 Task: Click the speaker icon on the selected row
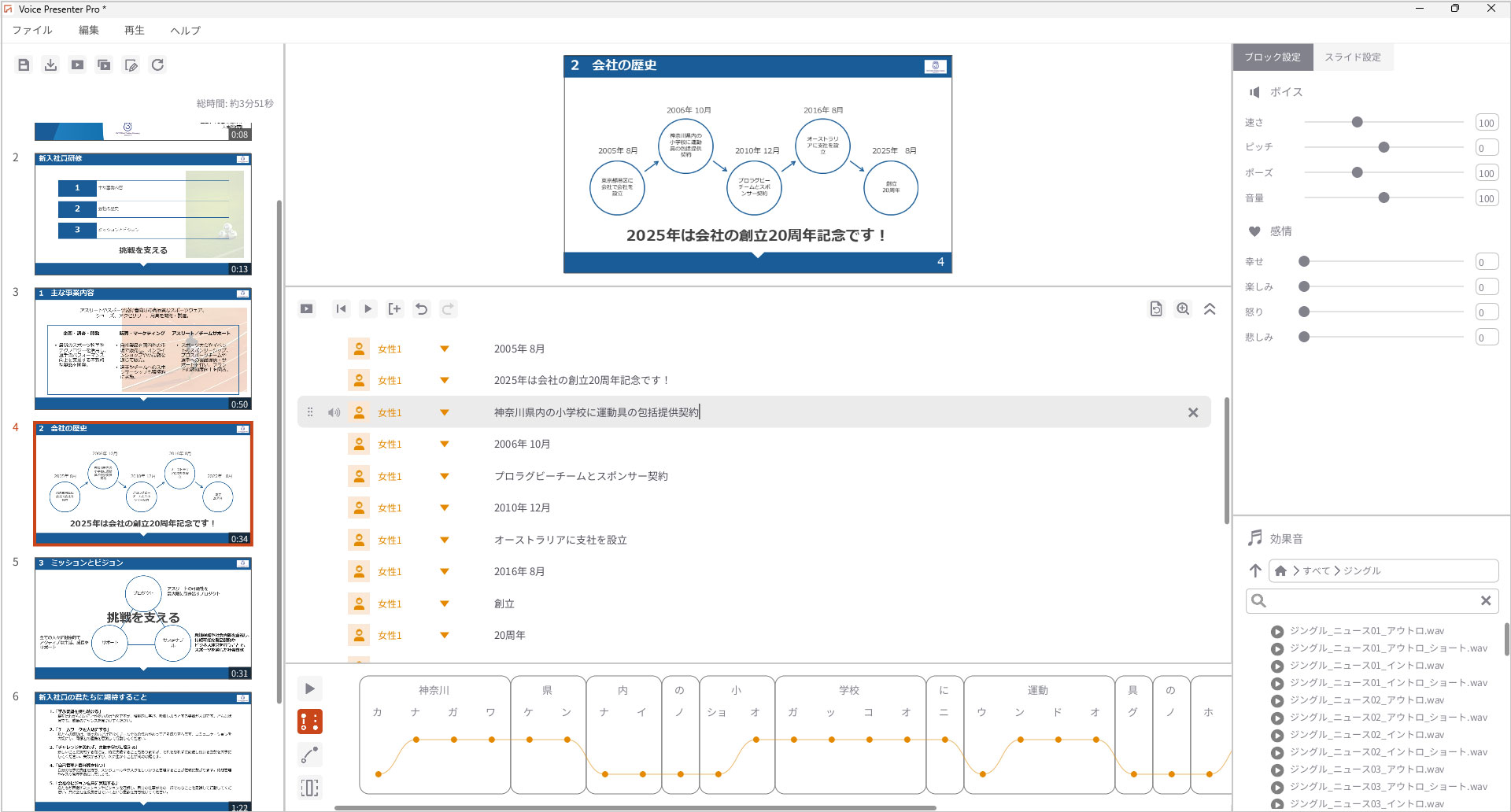tap(334, 412)
